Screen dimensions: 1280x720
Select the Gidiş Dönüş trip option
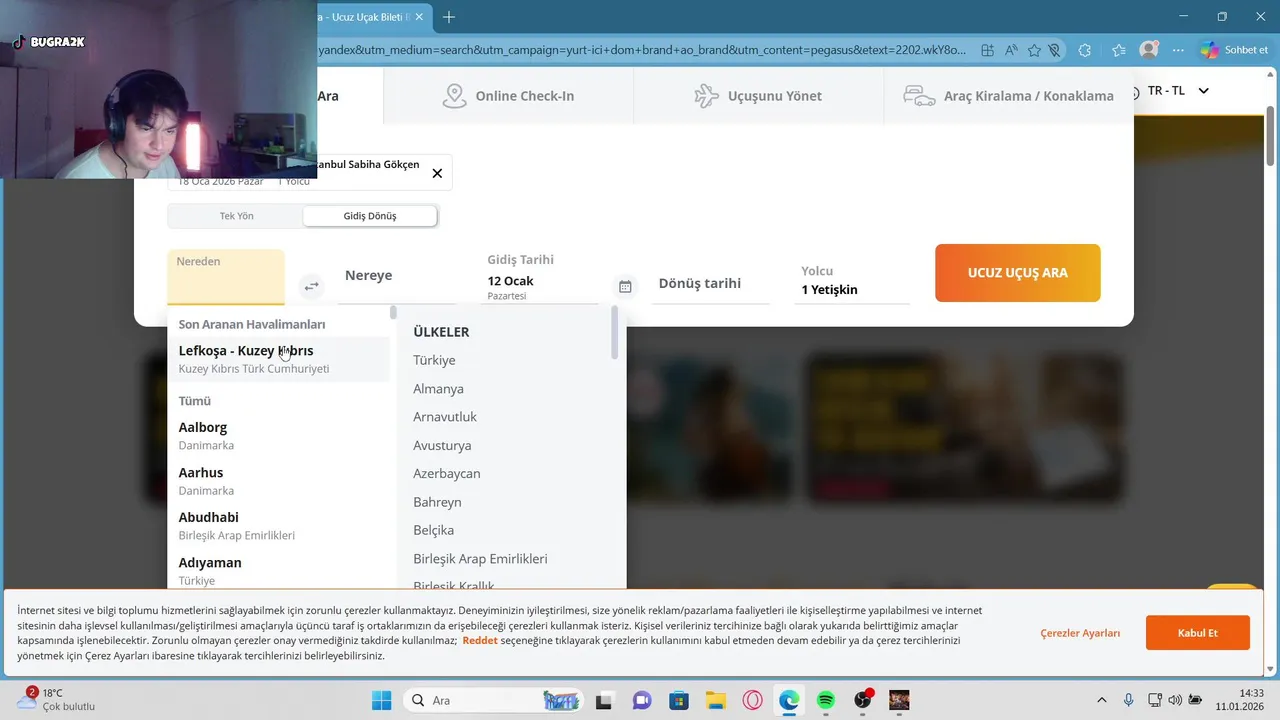point(370,216)
